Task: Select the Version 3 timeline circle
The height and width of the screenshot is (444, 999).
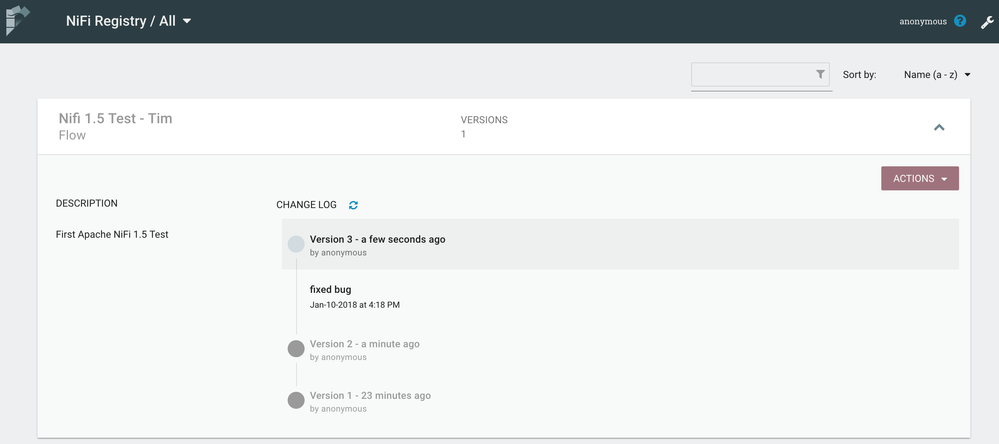Action: coord(296,244)
